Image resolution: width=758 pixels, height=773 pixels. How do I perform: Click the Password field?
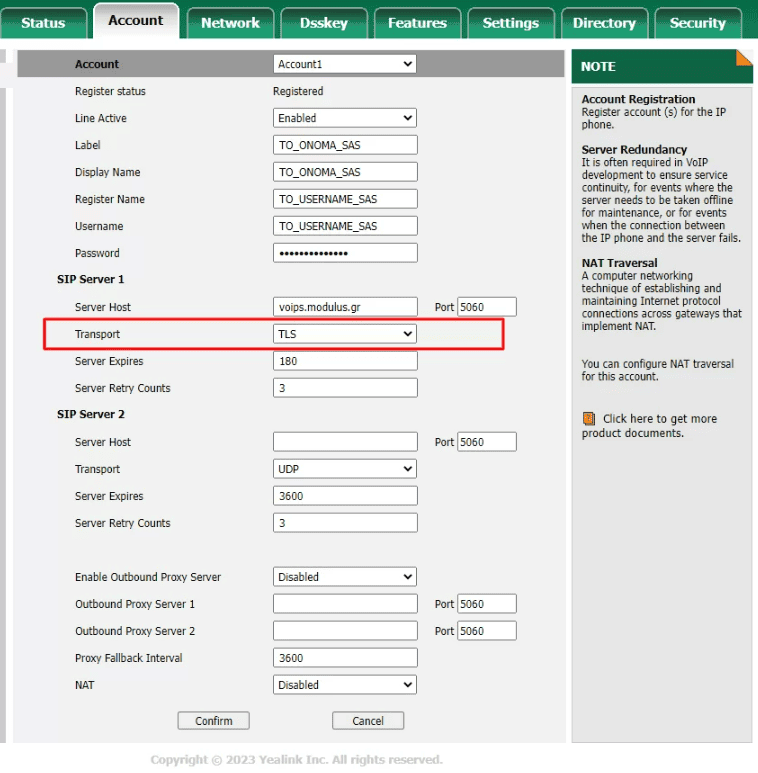point(345,253)
